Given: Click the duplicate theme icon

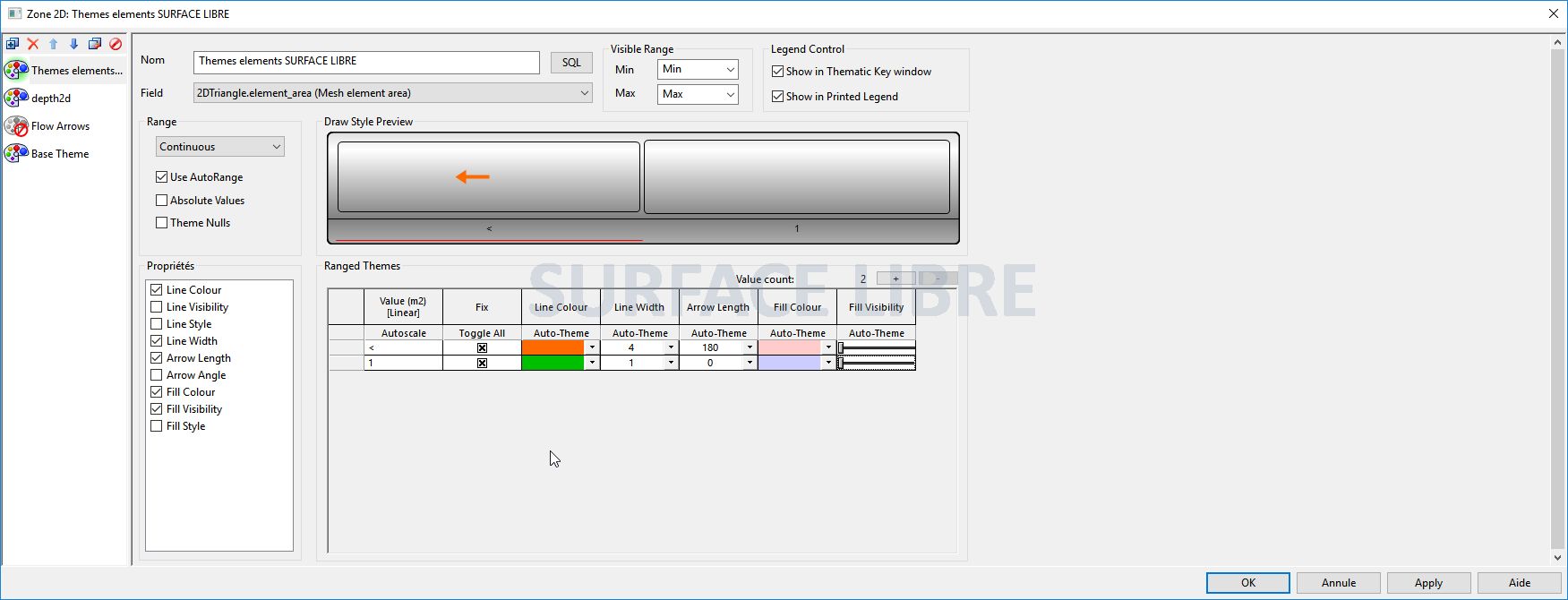Looking at the screenshot, I should [95, 44].
